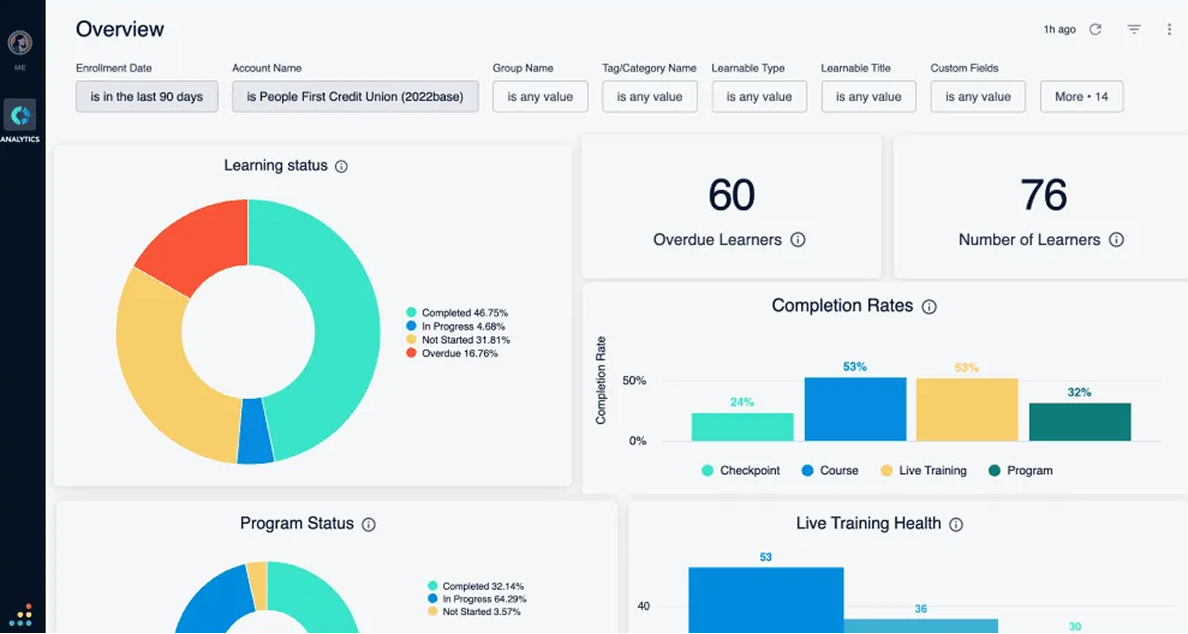Toggle Not Started in Program Status legend

click(474, 612)
